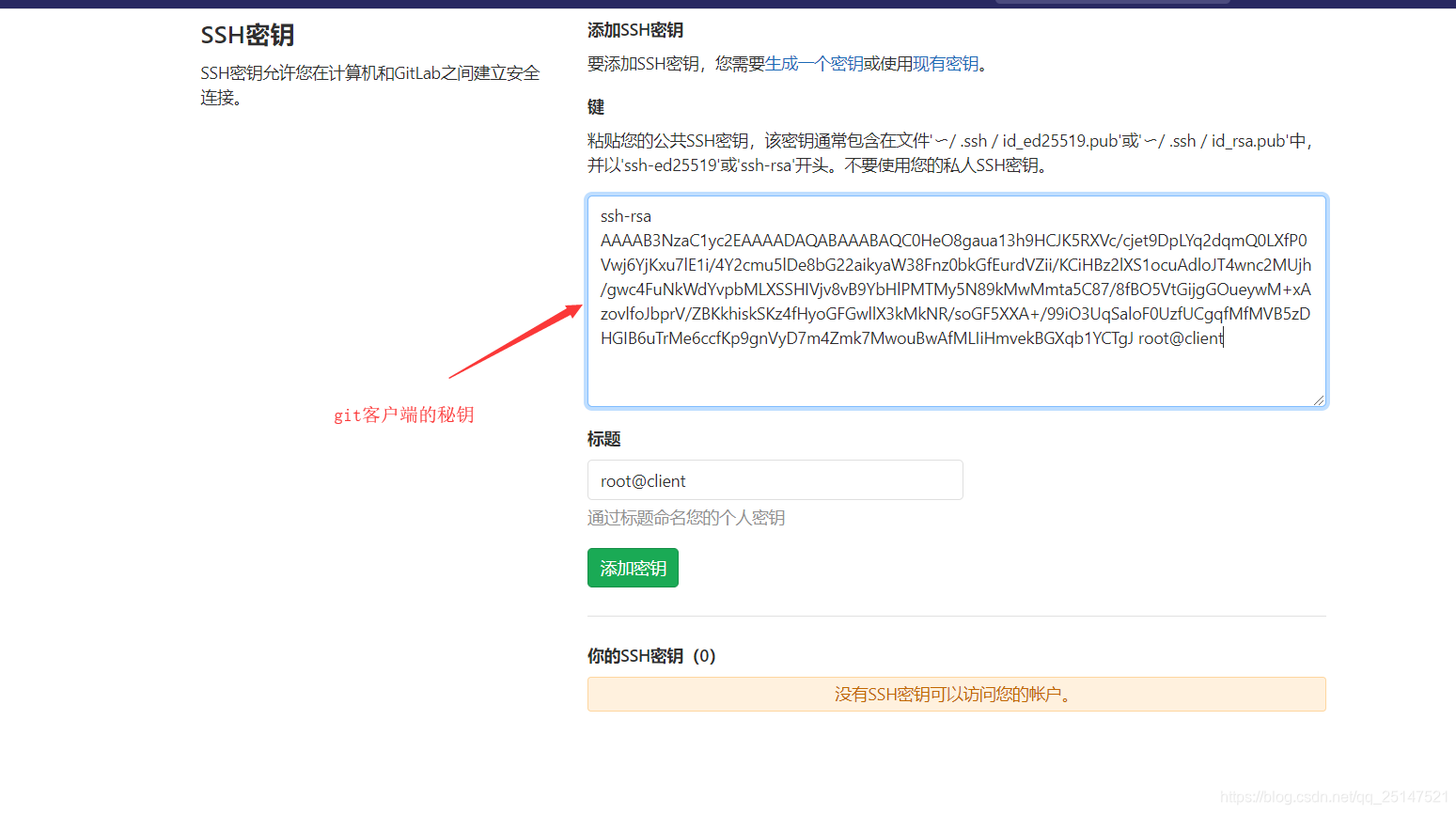The width and height of the screenshot is (1456, 814).
Task: Click the 通过标题命名您的个人密钥 hint text
Action: (685, 518)
